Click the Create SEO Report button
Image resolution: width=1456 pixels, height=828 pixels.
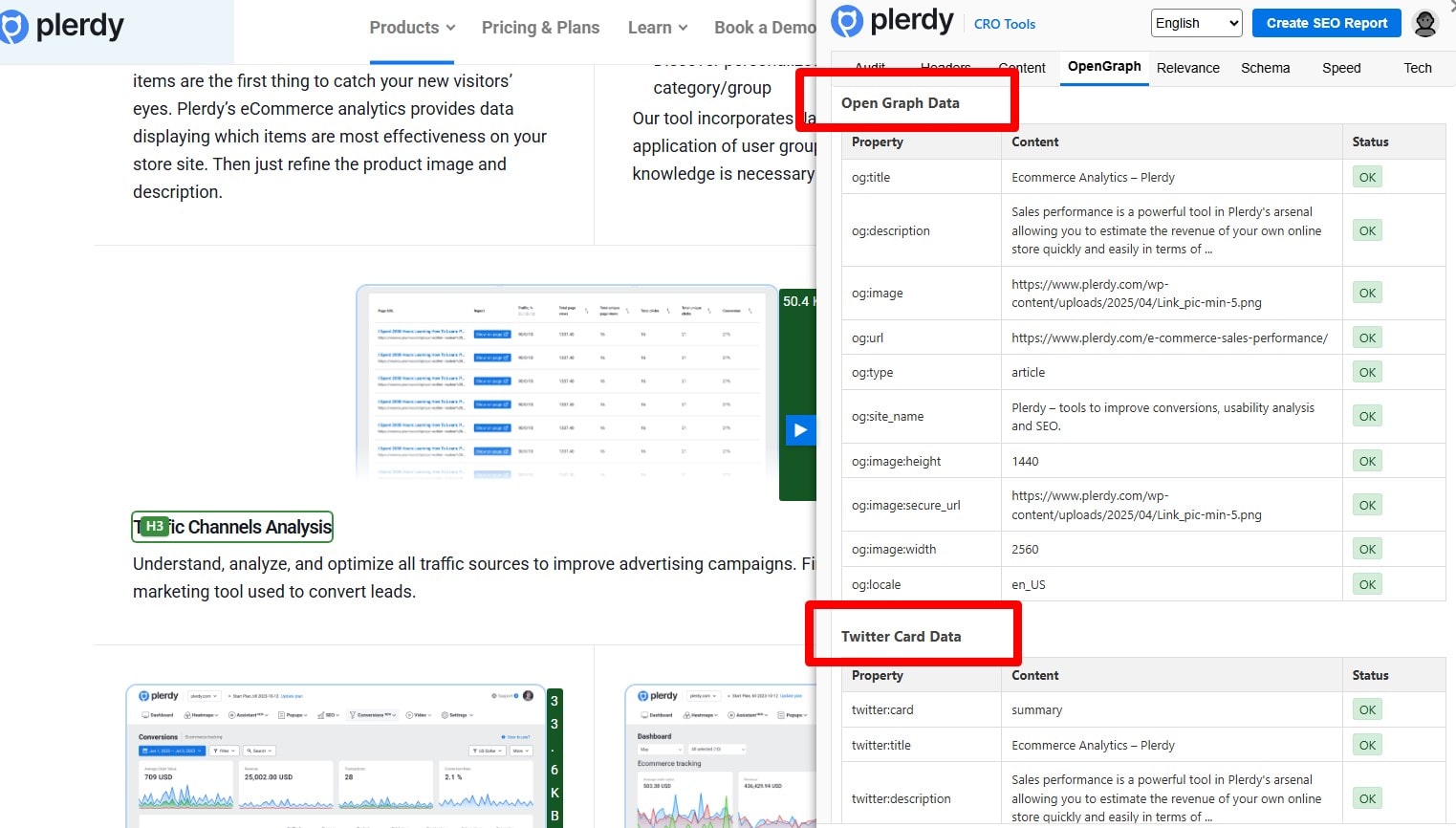(1326, 22)
